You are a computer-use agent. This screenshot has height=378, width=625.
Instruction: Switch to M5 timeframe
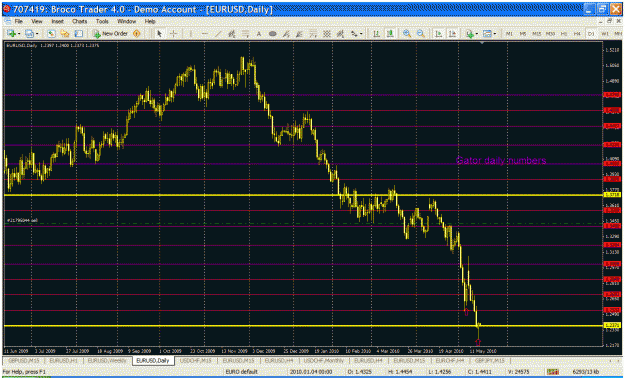pyautogui.click(x=523, y=34)
